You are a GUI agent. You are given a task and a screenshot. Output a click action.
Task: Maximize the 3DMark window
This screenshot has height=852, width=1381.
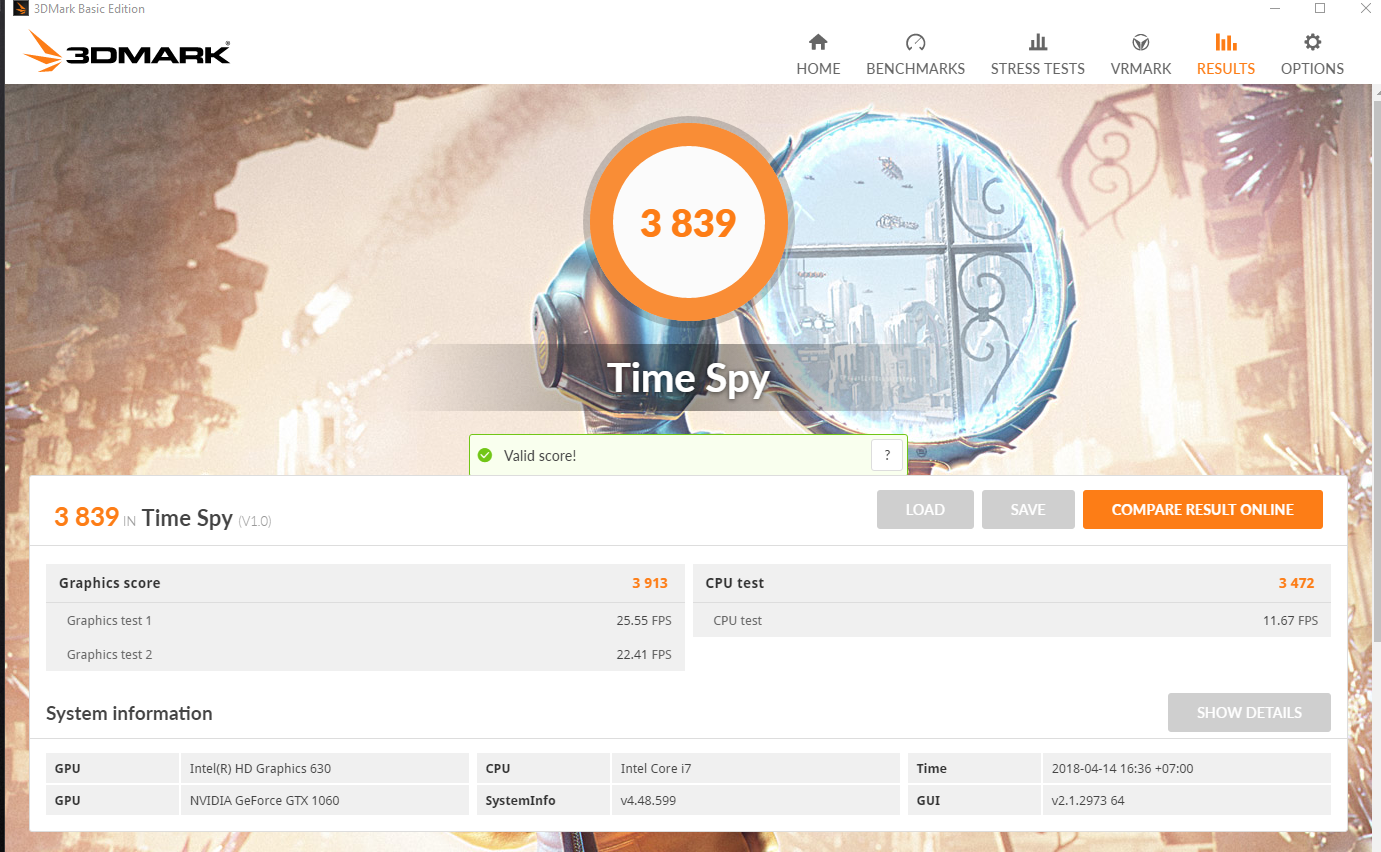[x=1320, y=8]
